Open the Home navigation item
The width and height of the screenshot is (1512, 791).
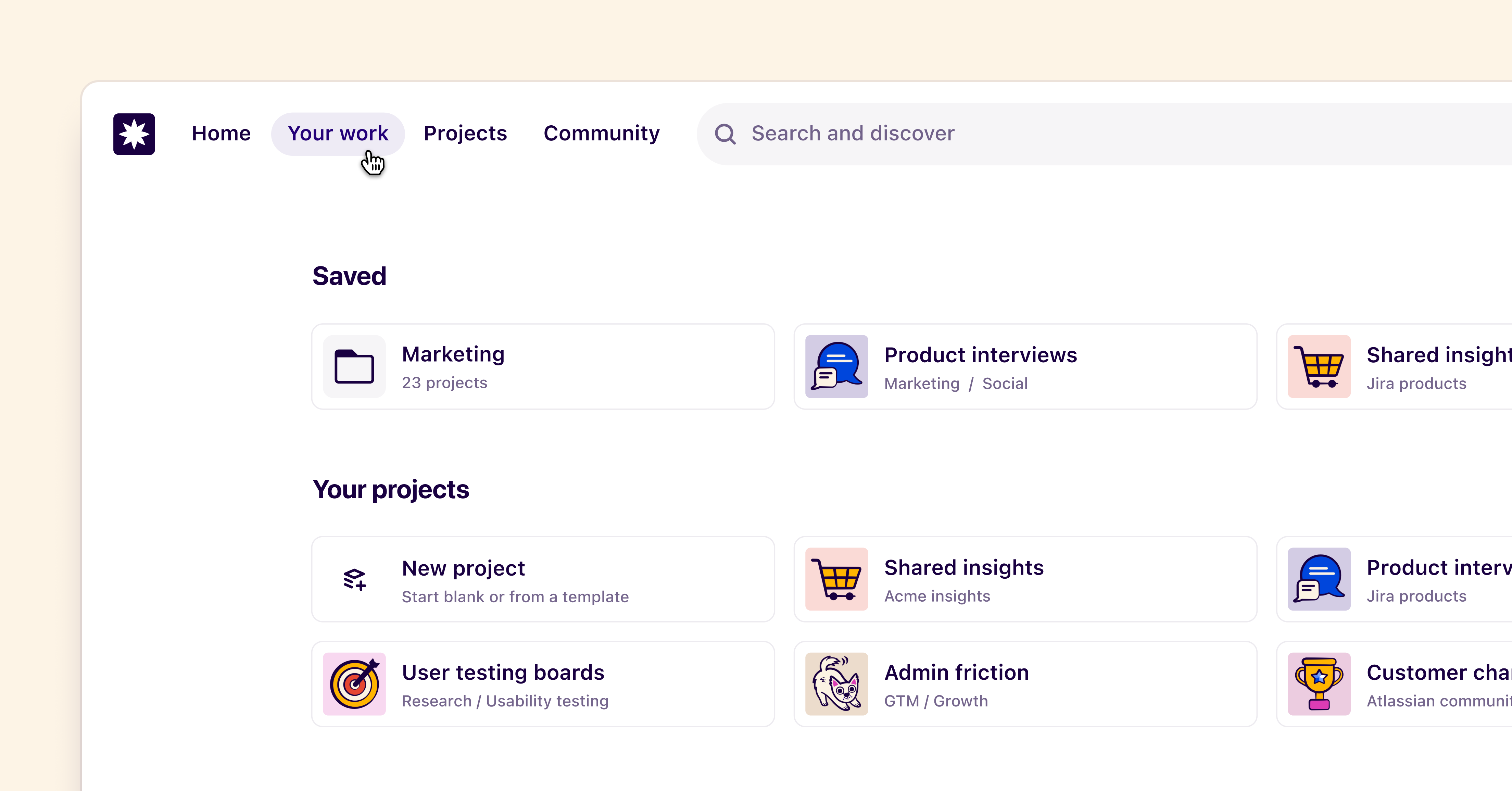point(221,133)
